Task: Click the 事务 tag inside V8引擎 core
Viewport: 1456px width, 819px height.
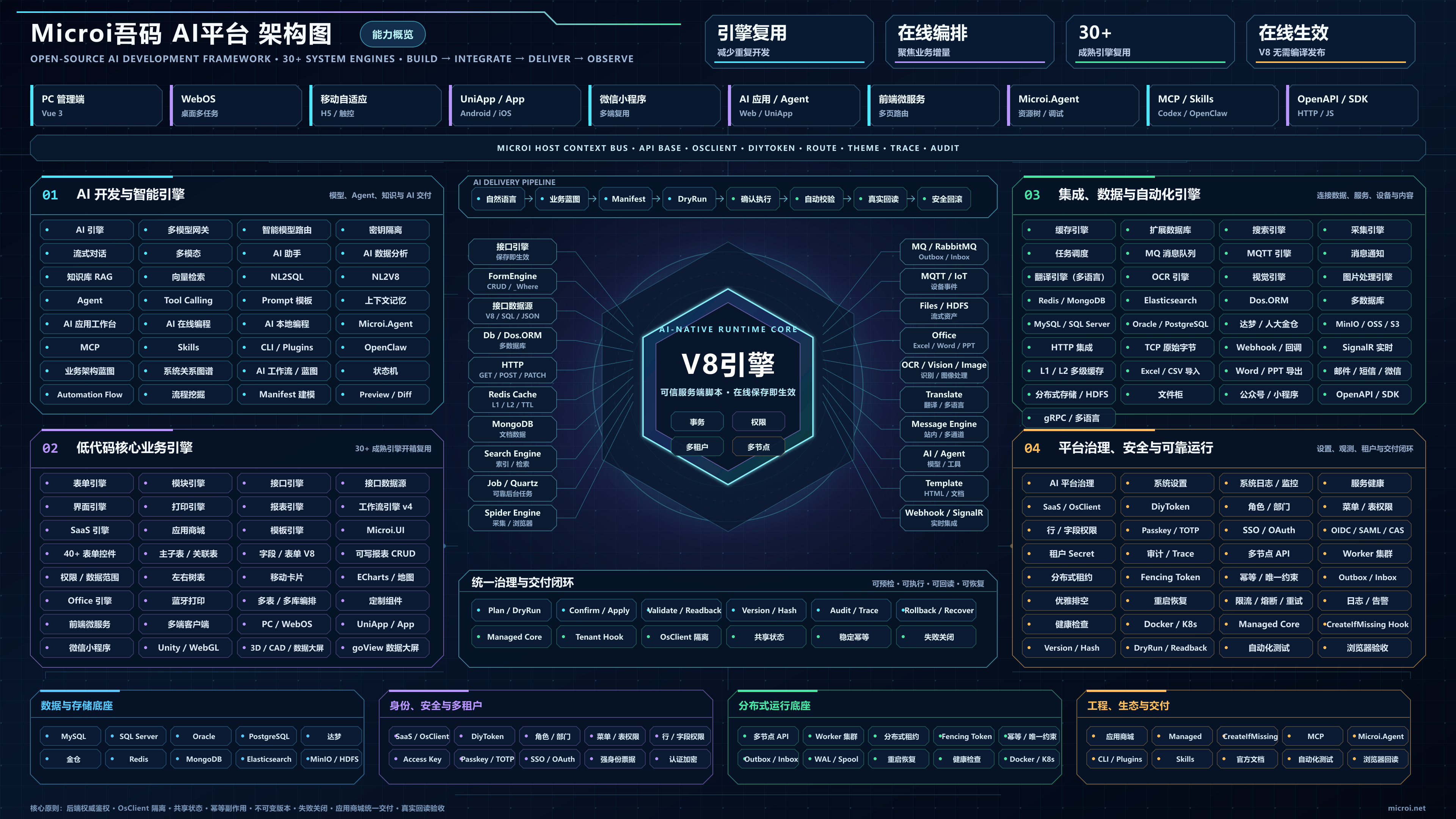Action: (698, 422)
